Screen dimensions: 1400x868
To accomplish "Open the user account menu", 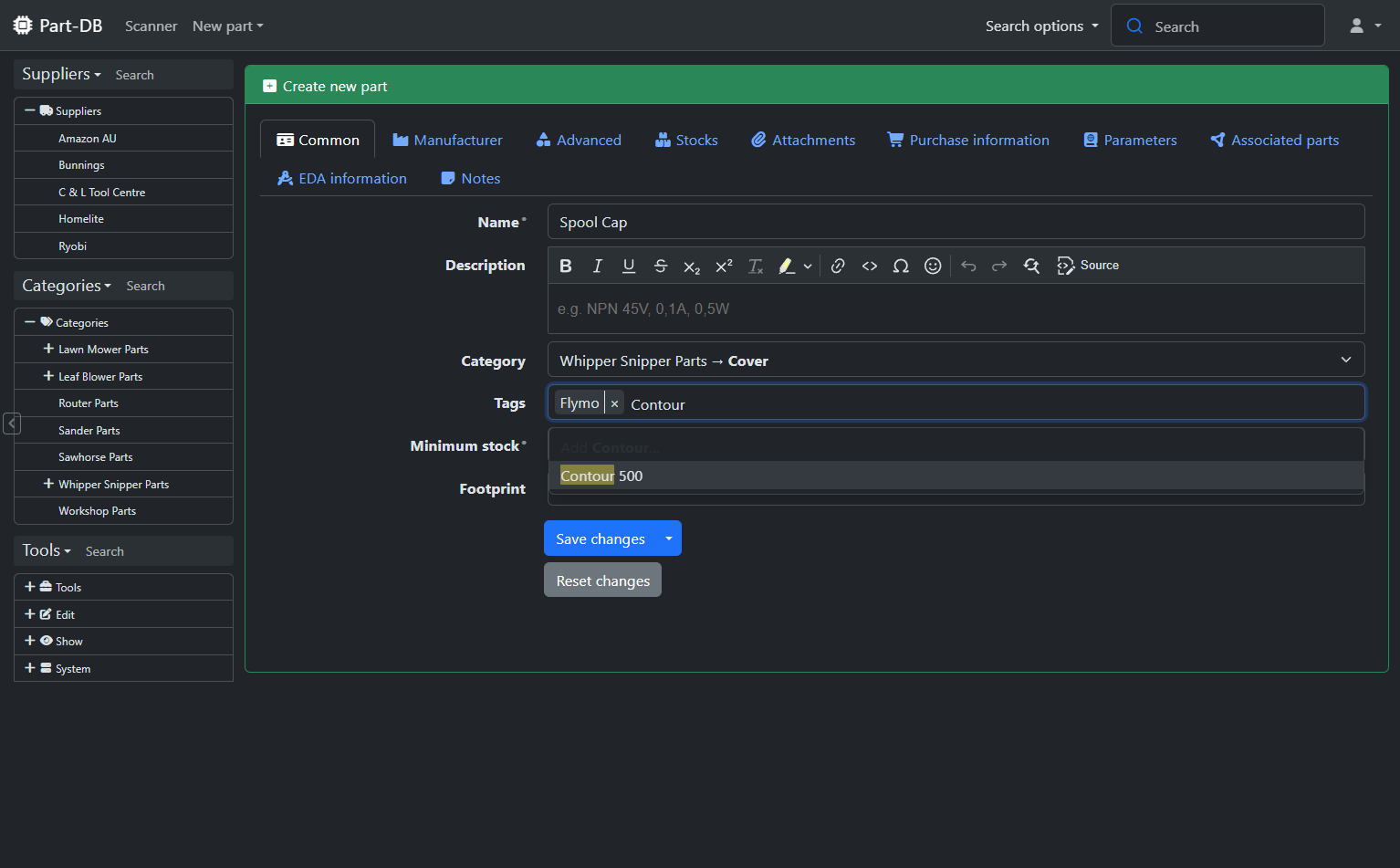I will tap(1365, 26).
